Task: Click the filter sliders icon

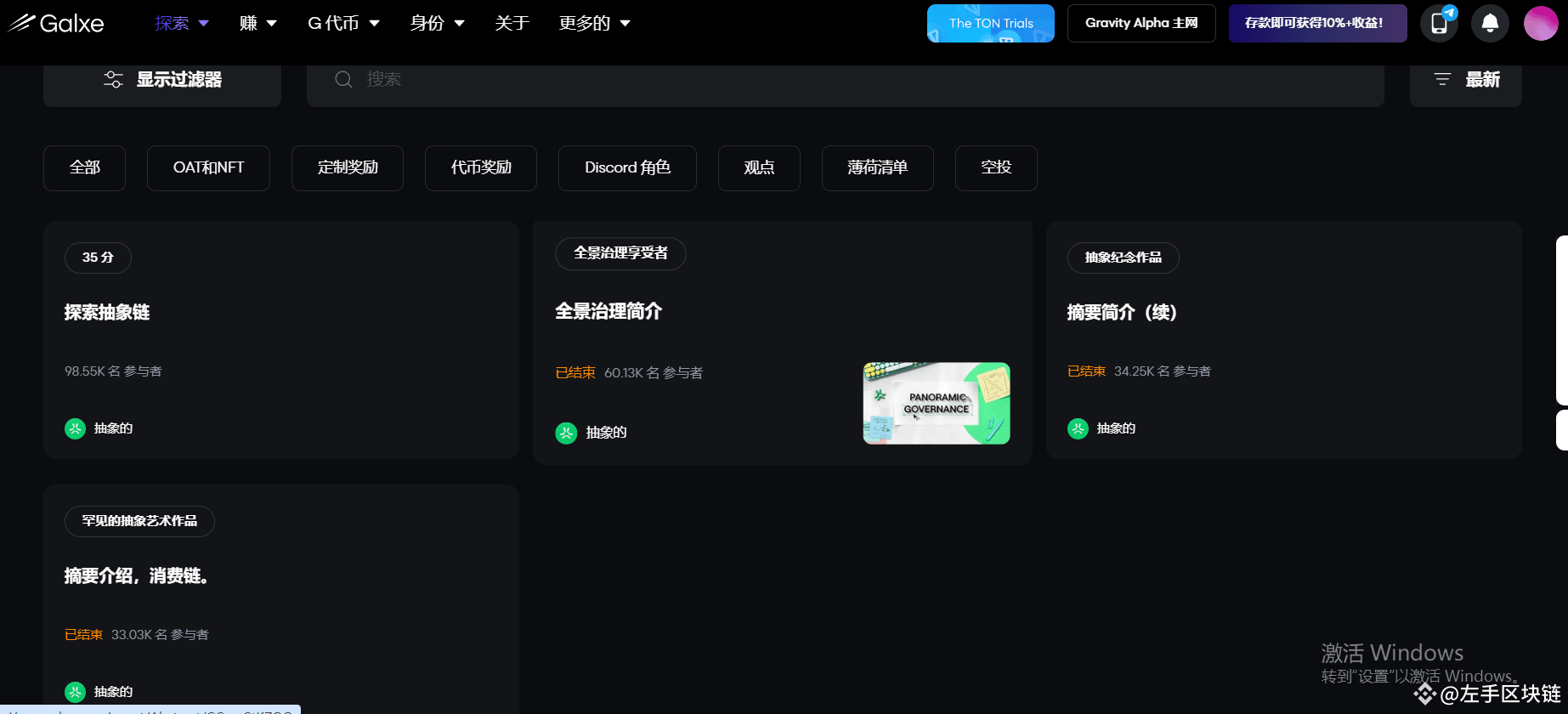Action: point(113,80)
